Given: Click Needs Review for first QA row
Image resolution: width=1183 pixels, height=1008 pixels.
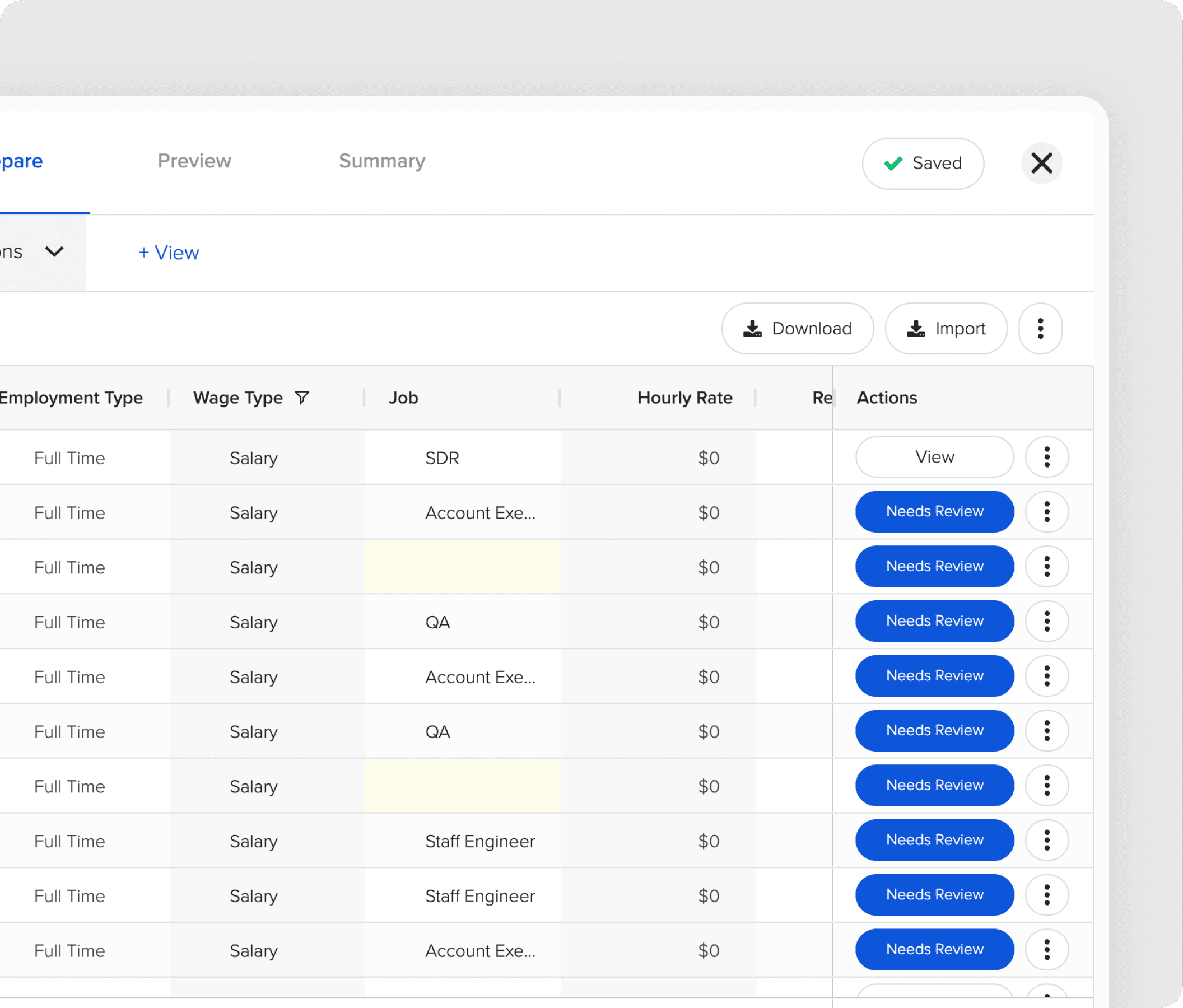Looking at the screenshot, I should (934, 622).
